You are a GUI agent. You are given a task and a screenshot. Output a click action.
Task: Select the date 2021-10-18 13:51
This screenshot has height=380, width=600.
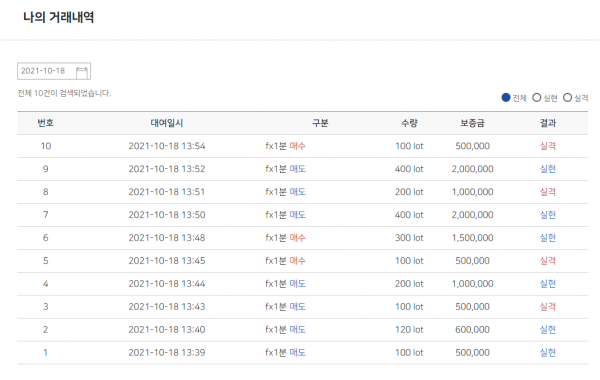click(167, 192)
